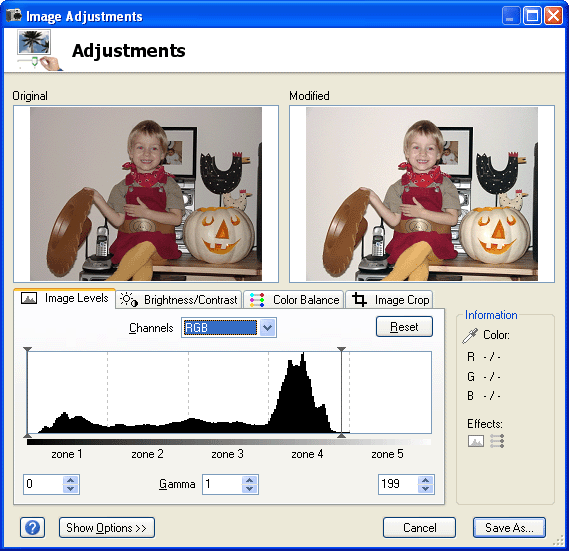Click the zone 1 label

67,454
